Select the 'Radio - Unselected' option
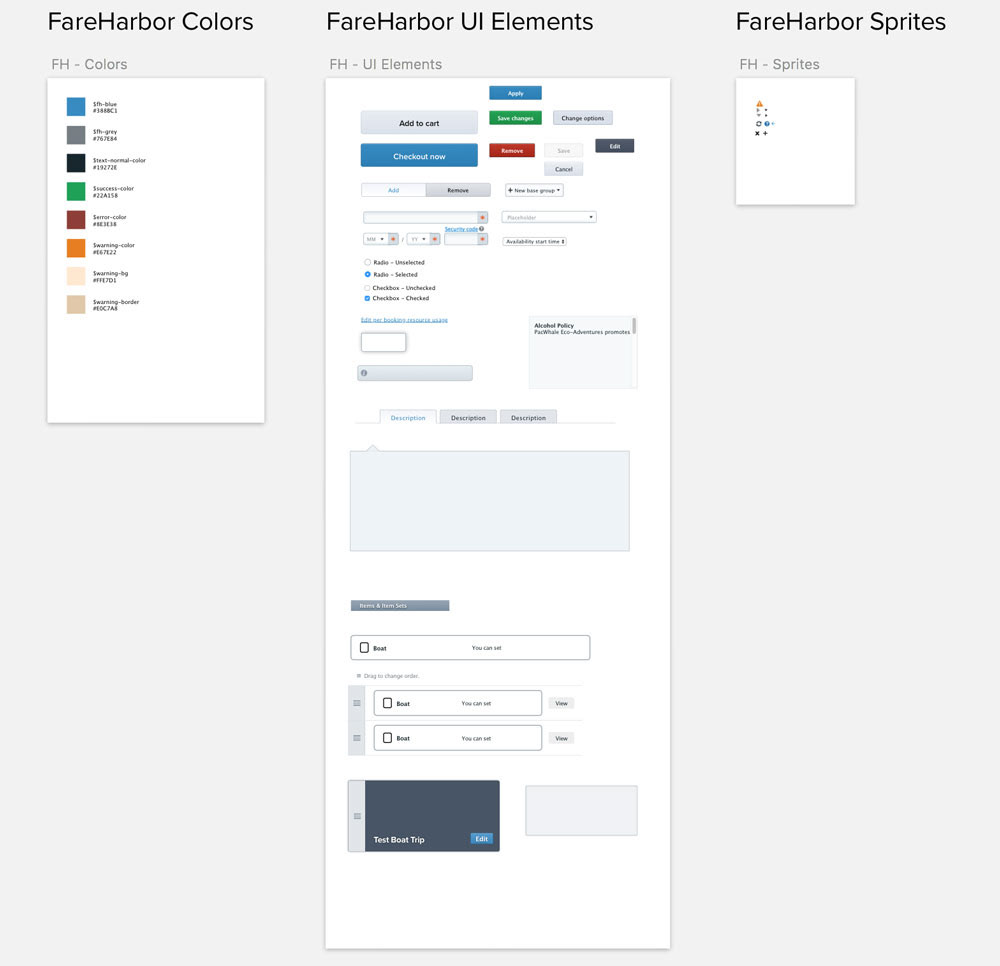The height and width of the screenshot is (966, 1000). click(367, 262)
